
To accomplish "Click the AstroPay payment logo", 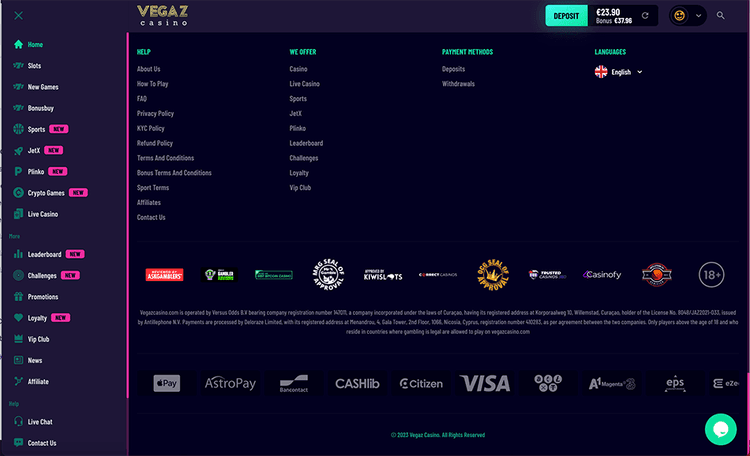I will [230, 383].
